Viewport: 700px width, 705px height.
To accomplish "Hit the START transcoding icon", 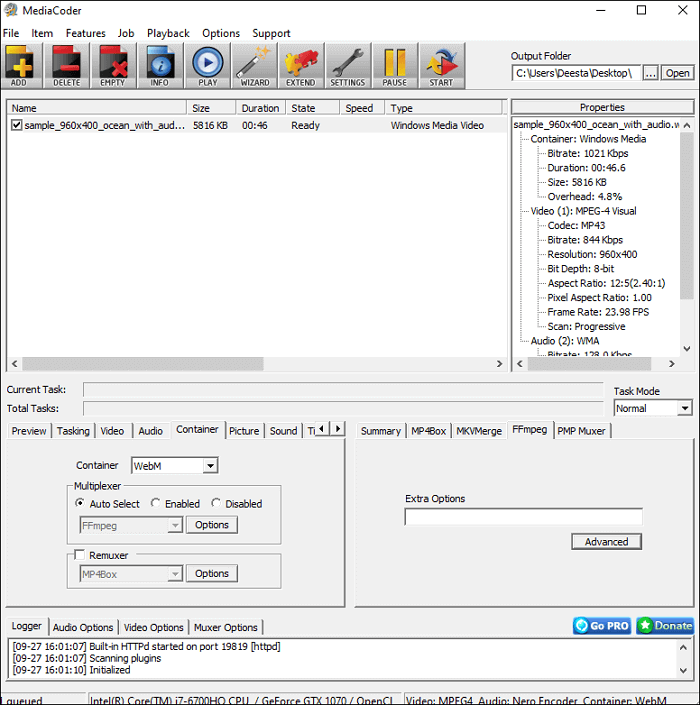I will tap(441, 65).
